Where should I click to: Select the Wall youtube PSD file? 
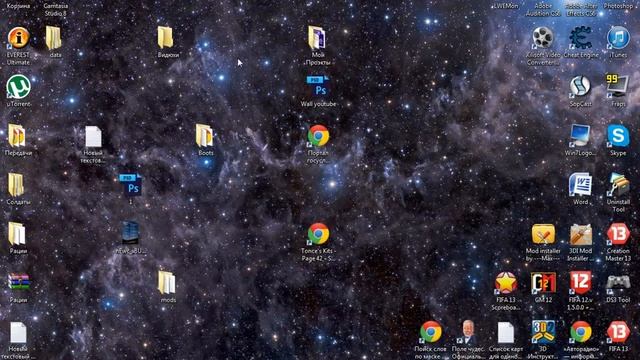click(x=318, y=87)
